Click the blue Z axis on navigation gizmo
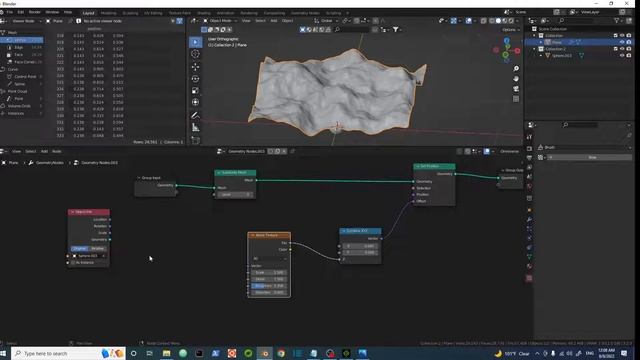The width and height of the screenshot is (640, 360). (507, 41)
